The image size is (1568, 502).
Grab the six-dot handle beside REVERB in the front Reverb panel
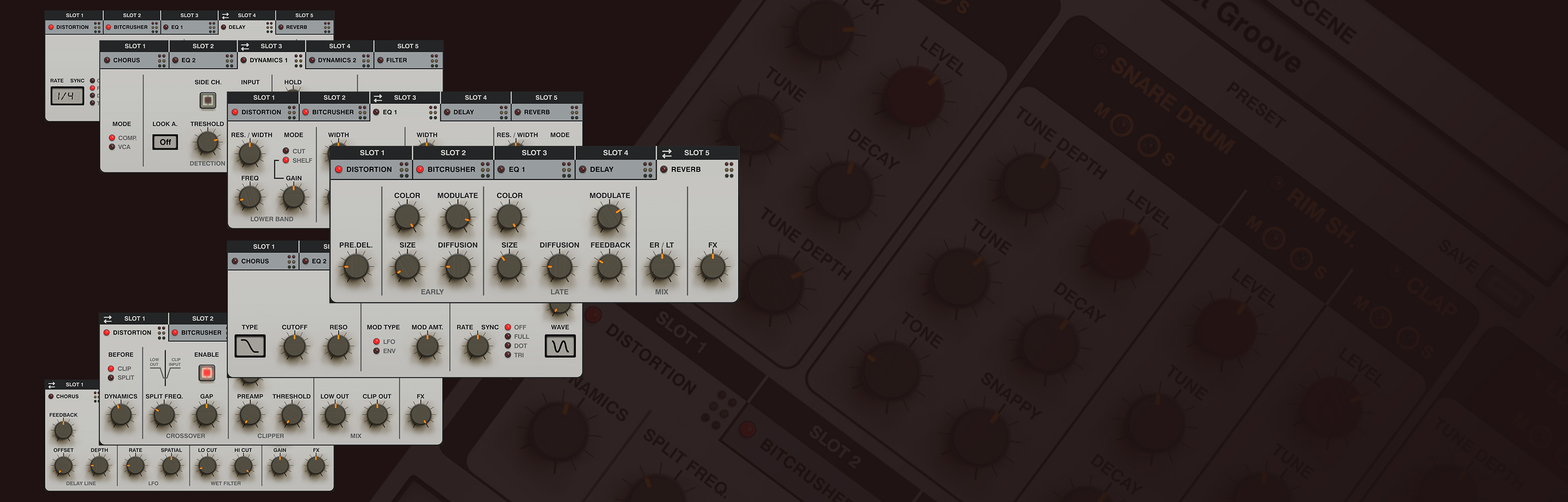[729, 169]
